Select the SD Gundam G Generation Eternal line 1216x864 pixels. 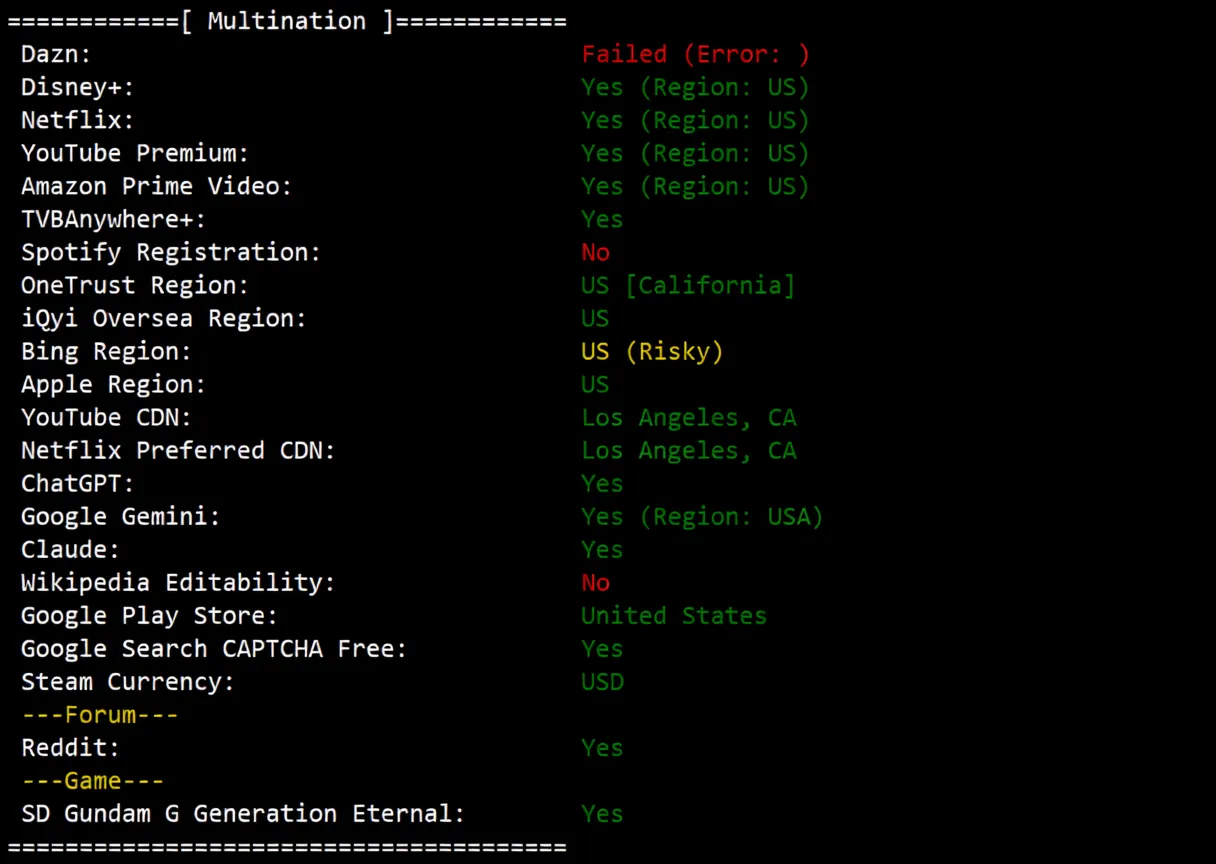[244, 812]
